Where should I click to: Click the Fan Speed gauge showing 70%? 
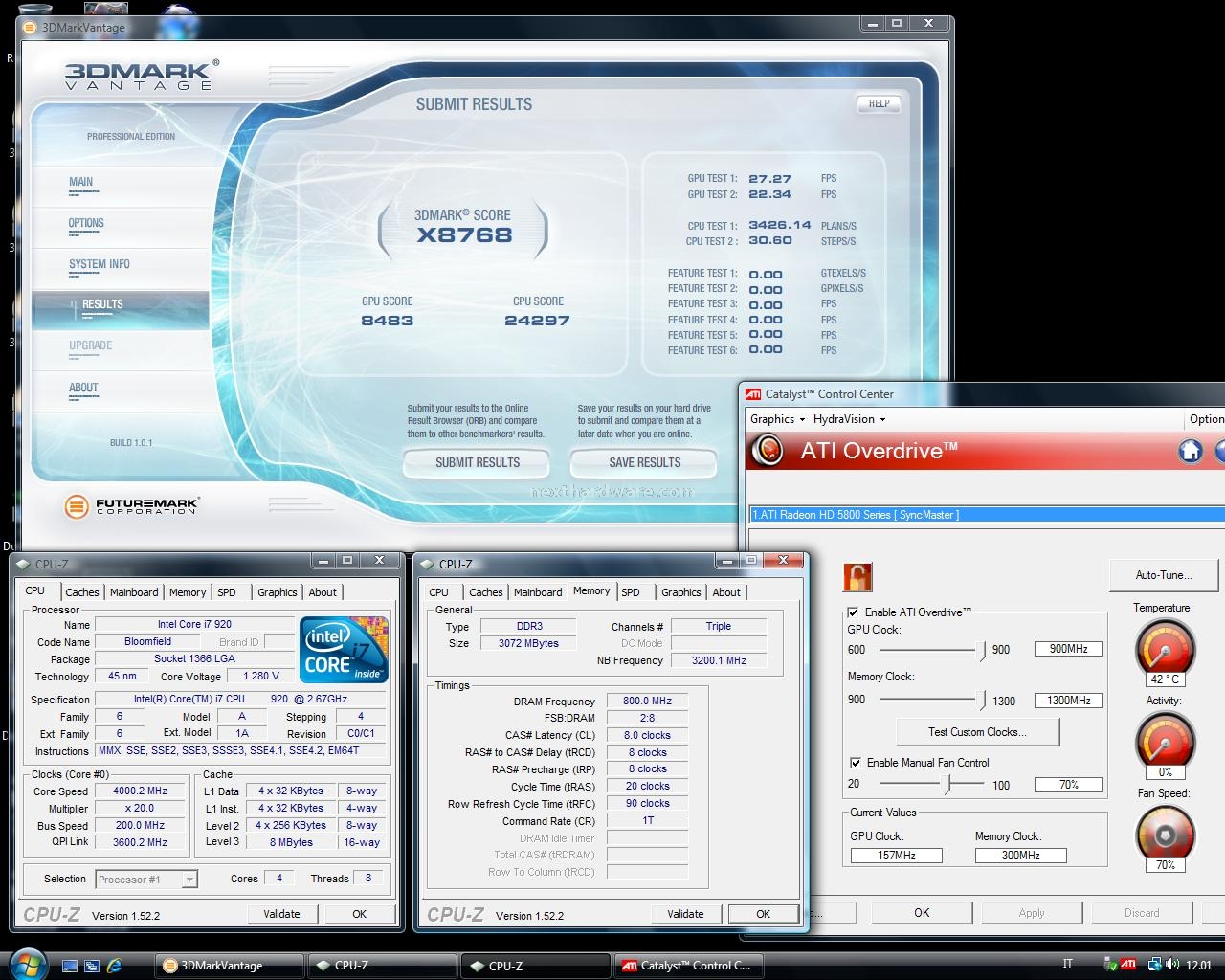click(x=1165, y=837)
